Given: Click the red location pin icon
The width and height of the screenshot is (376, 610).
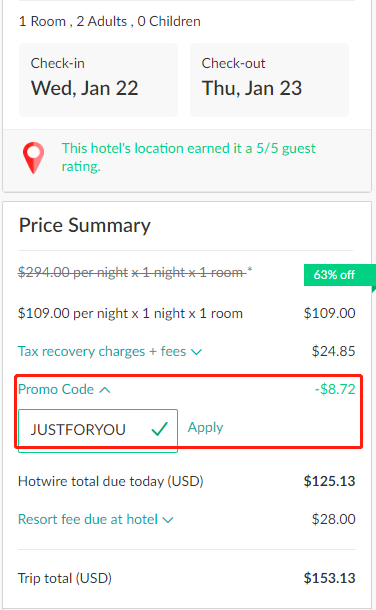Looking at the screenshot, I should point(33,158).
